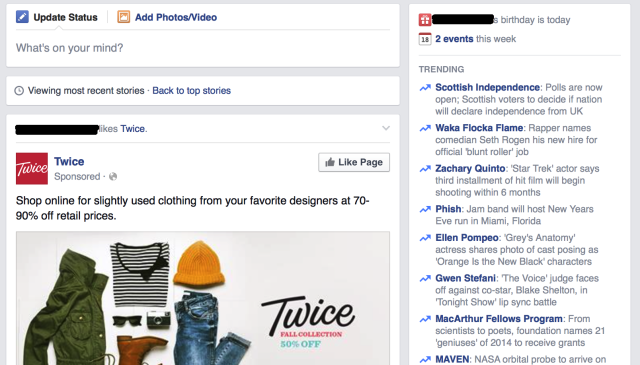
Task: Open the Gwen Stefani trending story
Action: click(465, 278)
